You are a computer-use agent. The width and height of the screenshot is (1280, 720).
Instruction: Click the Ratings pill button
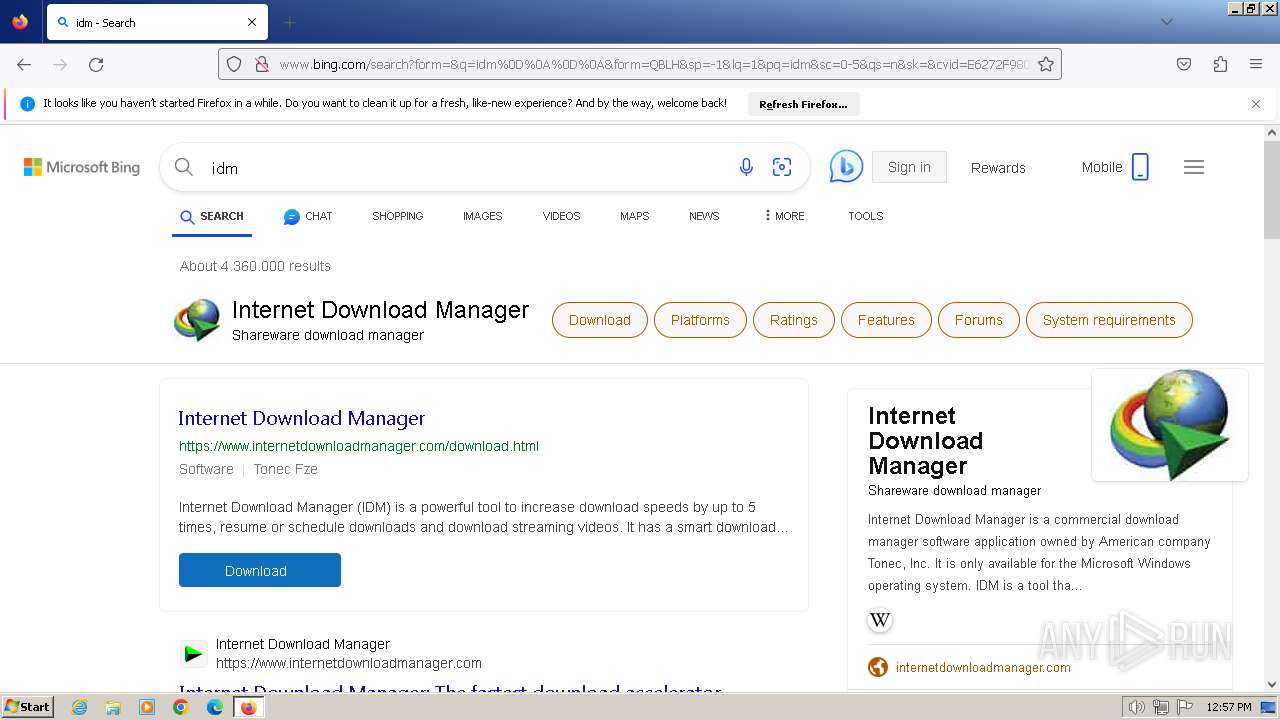[x=794, y=320]
